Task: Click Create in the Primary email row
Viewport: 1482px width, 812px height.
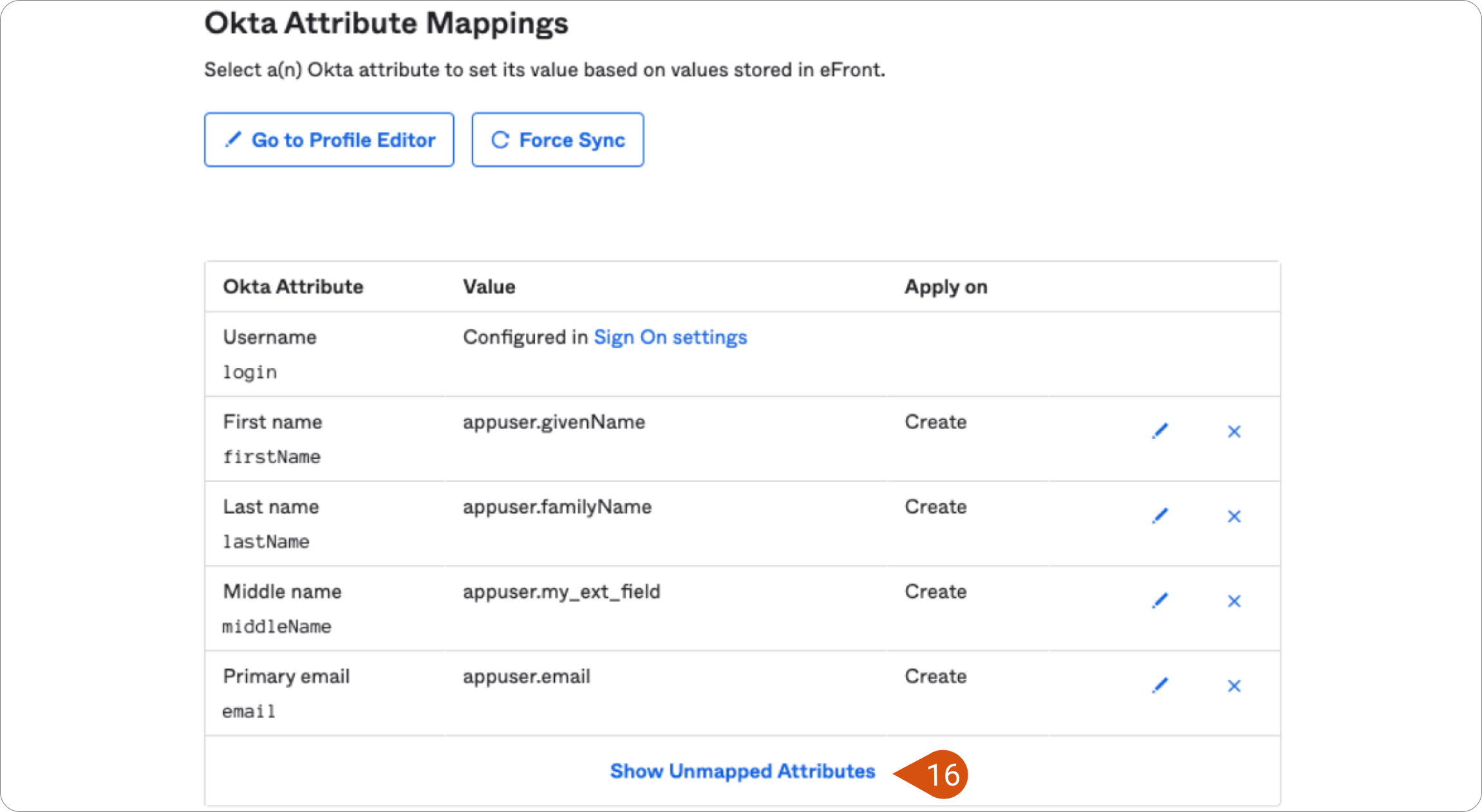Action: tap(935, 677)
